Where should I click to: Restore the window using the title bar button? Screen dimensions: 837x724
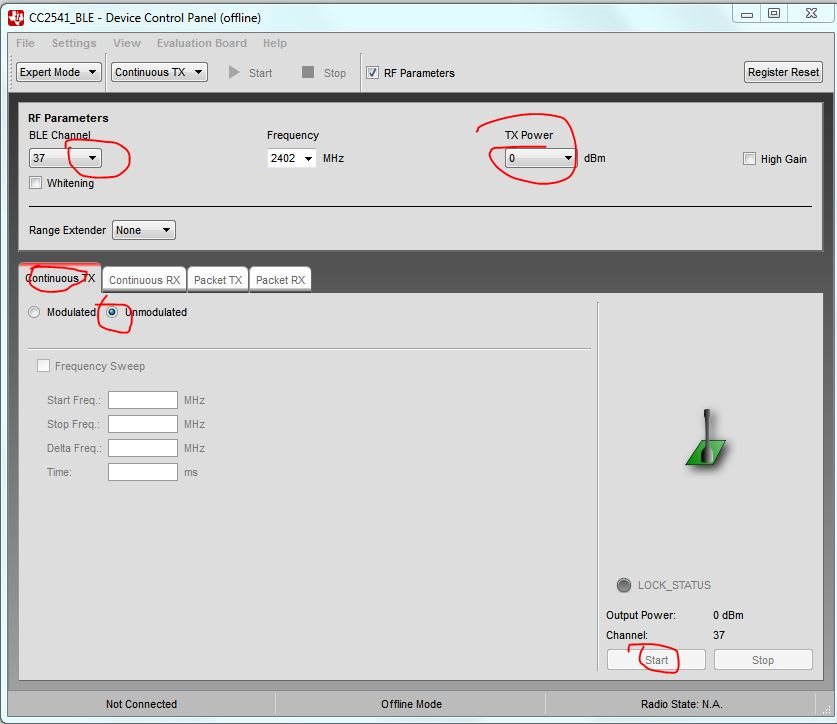tap(774, 13)
